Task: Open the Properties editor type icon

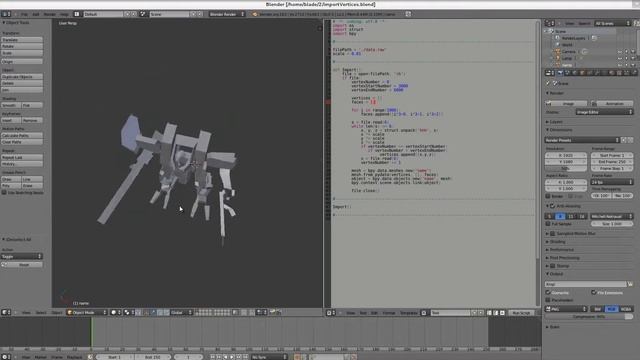Action: click(549, 73)
